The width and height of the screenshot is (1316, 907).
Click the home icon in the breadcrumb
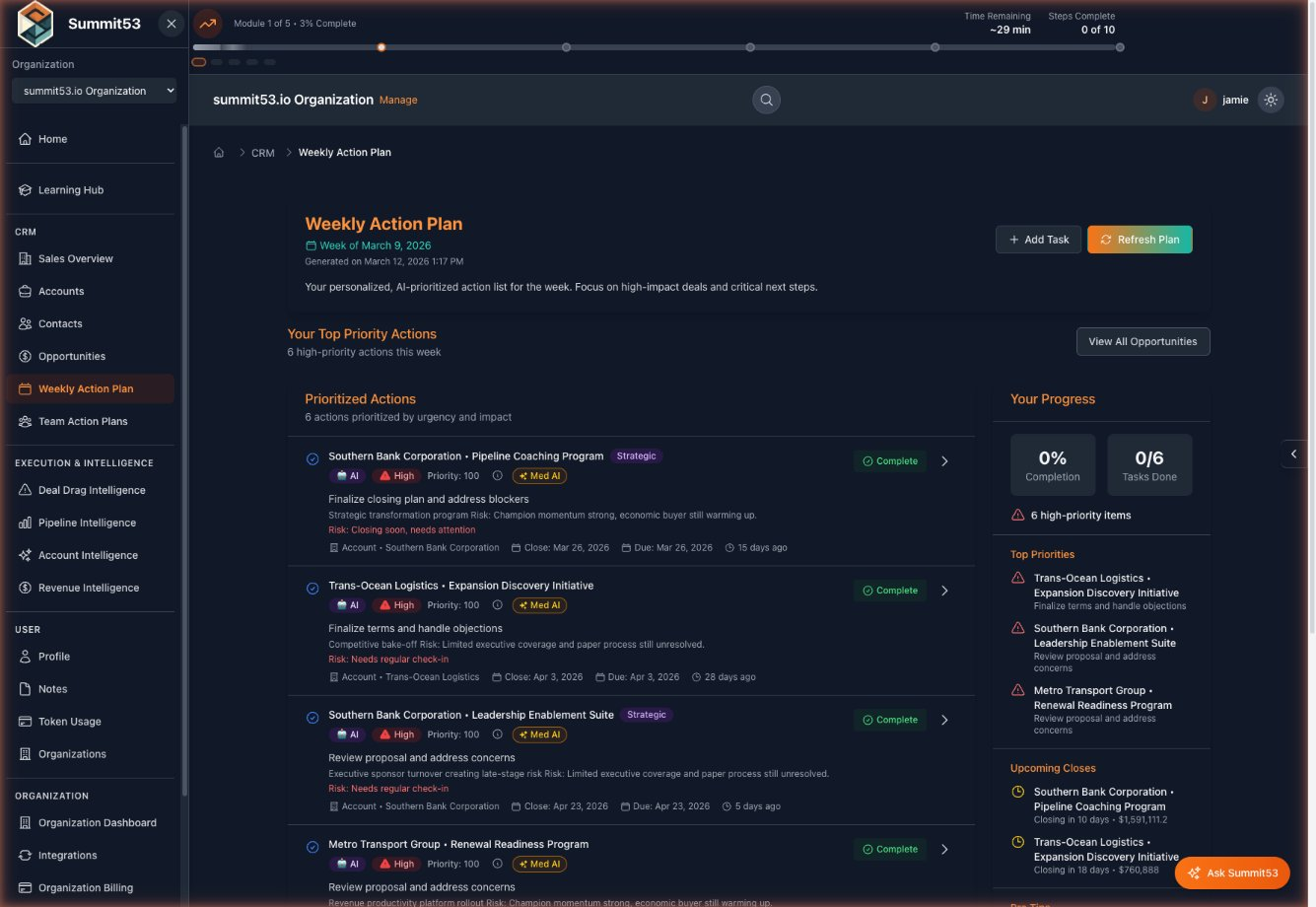coord(219,152)
